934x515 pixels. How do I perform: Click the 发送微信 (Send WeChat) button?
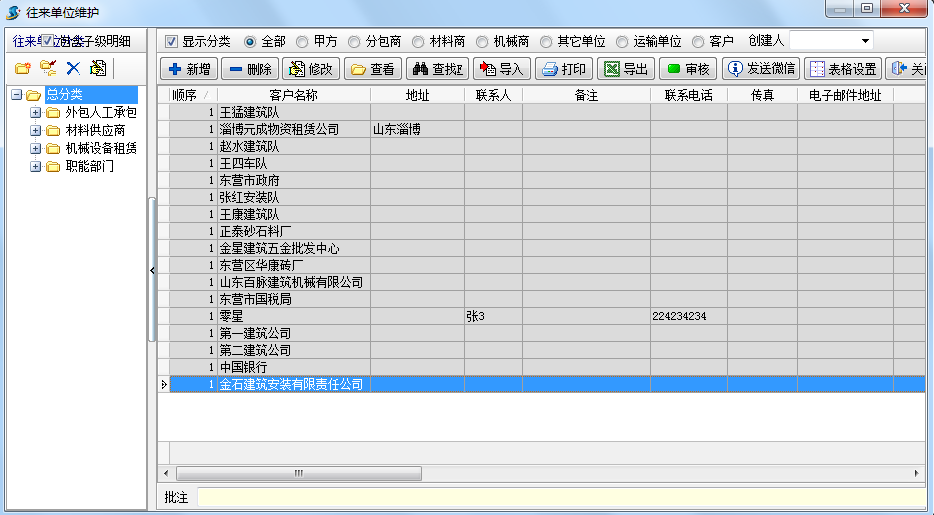pyautogui.click(x=761, y=69)
